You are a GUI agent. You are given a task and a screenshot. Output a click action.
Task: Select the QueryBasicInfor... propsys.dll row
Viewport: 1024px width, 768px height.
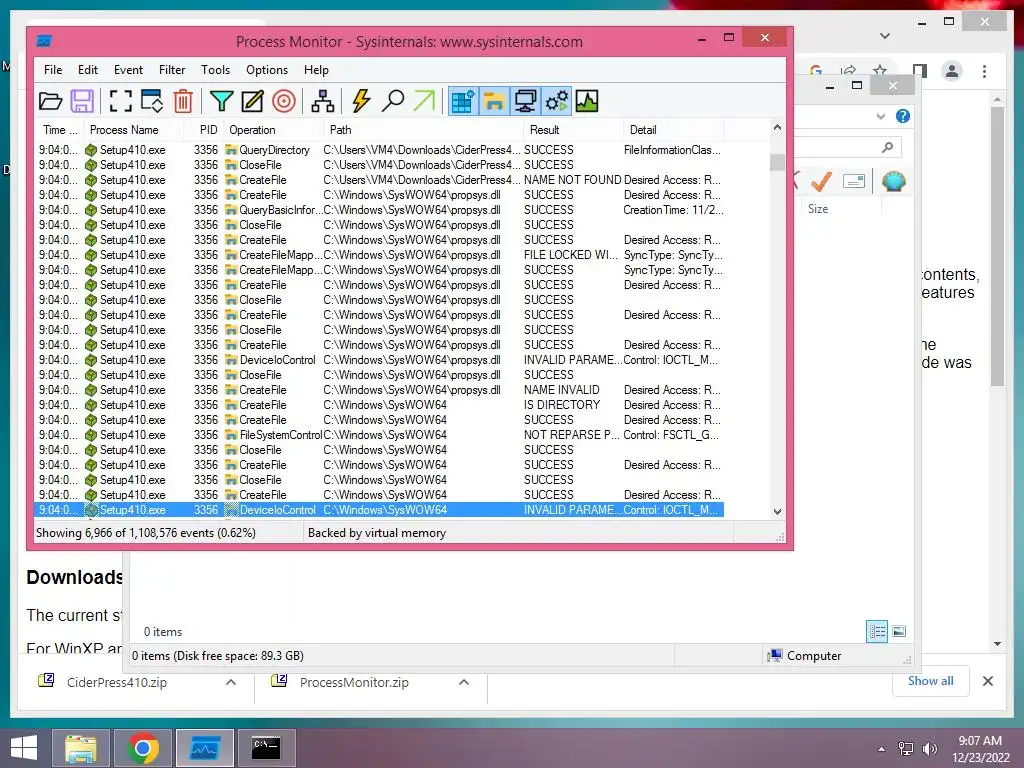click(379, 210)
